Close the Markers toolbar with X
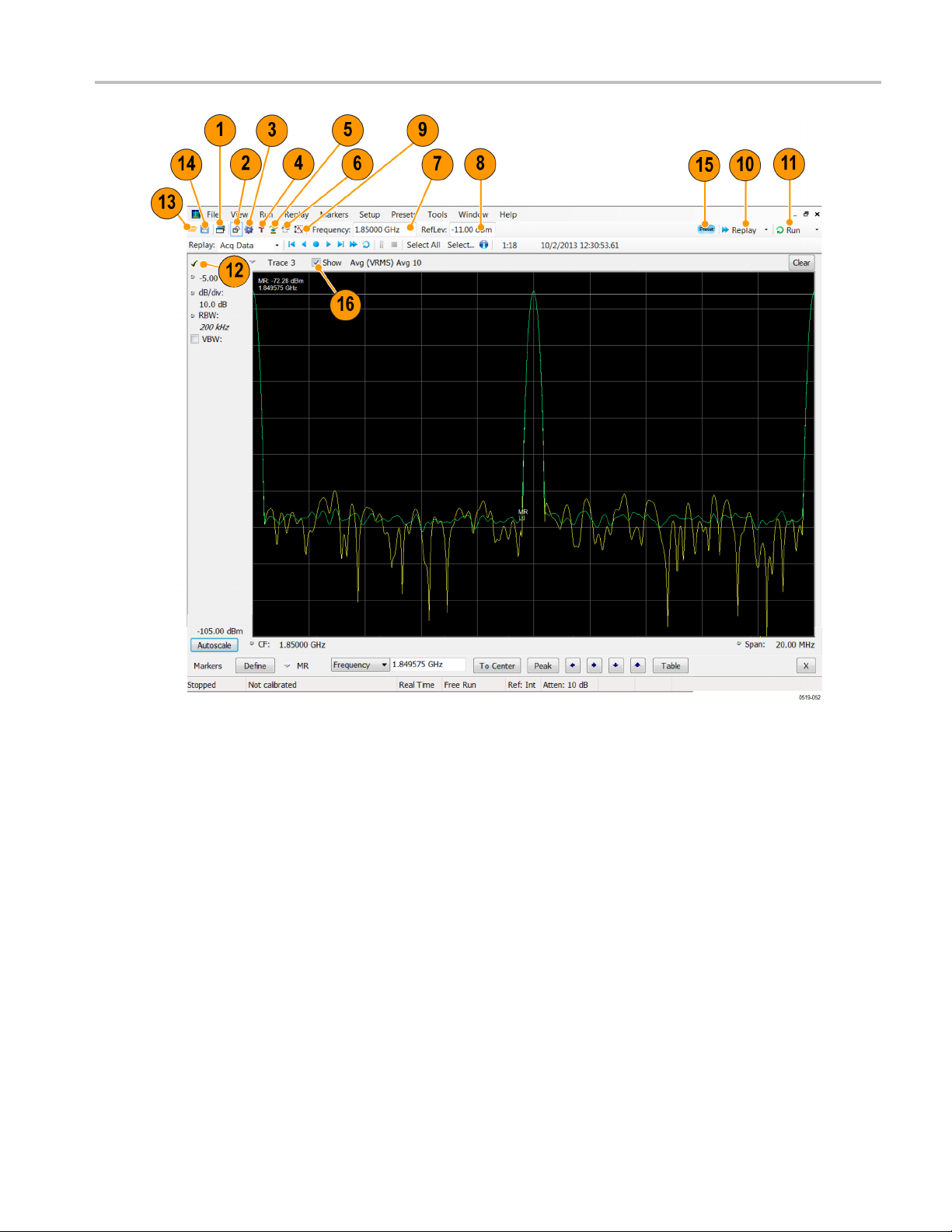This screenshot has width=952, height=1232. [806, 665]
